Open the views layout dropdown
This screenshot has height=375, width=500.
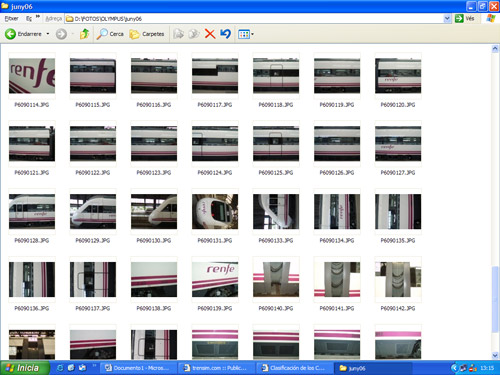pos(246,34)
